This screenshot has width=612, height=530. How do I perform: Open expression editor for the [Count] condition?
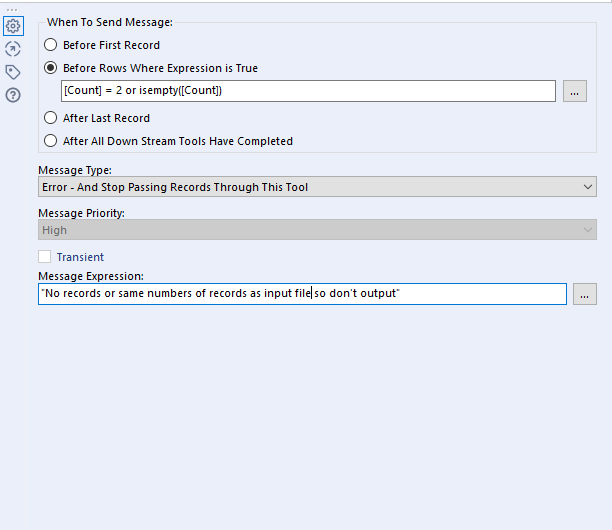575,91
